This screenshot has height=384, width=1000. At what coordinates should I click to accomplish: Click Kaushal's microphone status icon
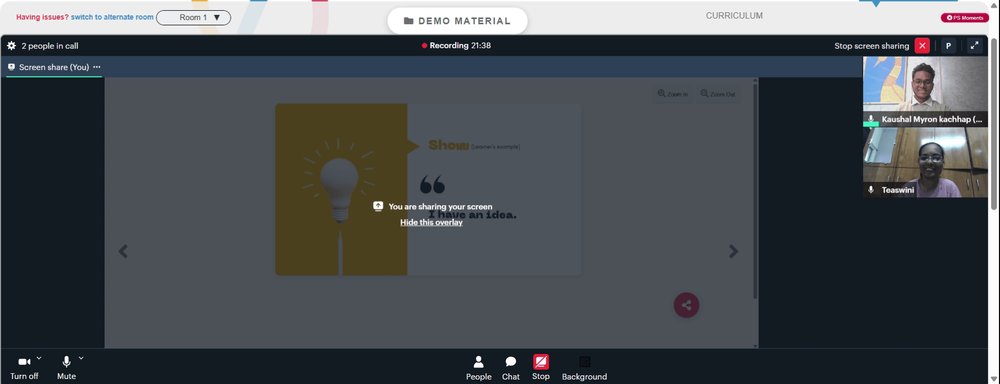(x=871, y=119)
